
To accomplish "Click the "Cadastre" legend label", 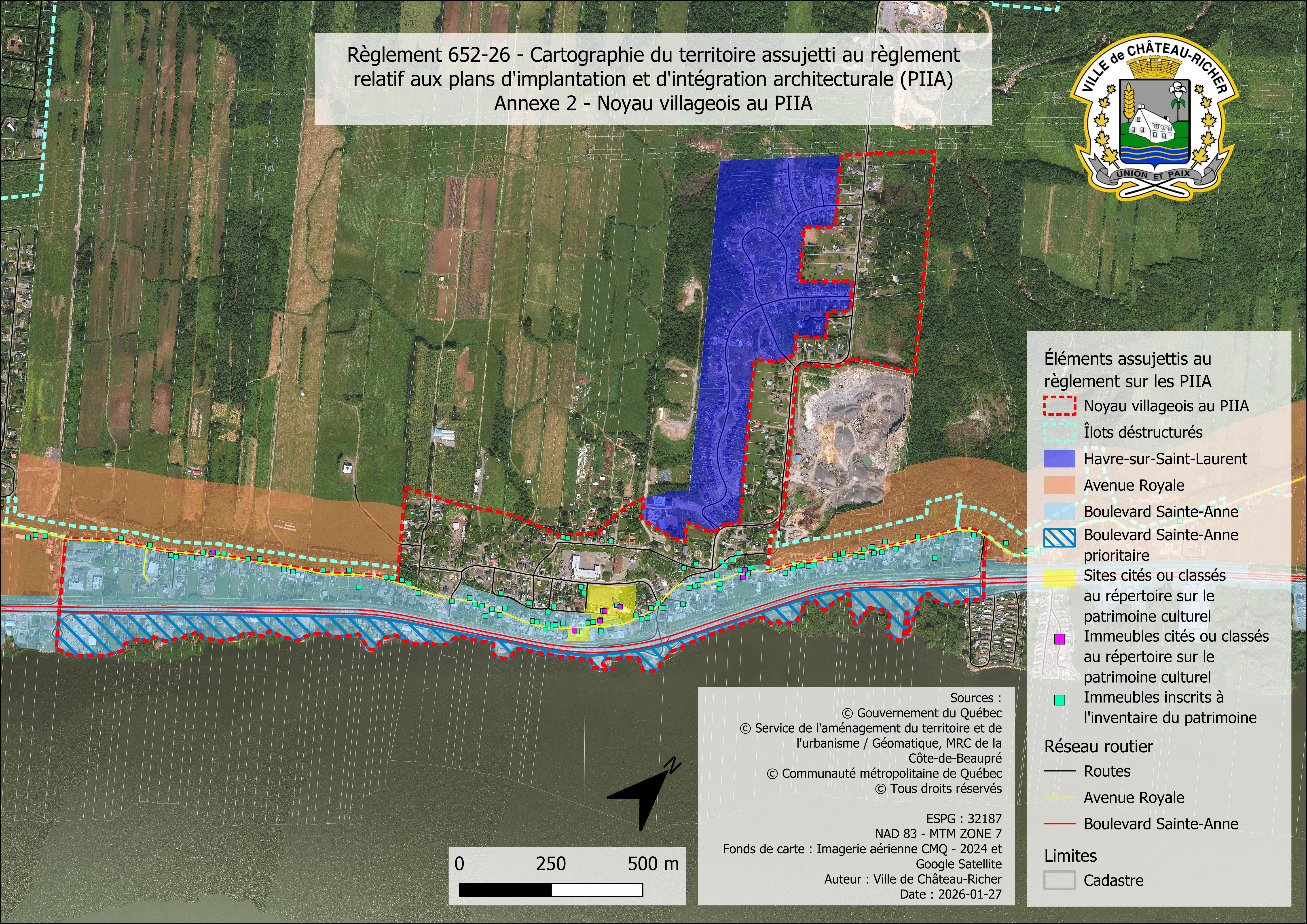I will click(x=1113, y=880).
